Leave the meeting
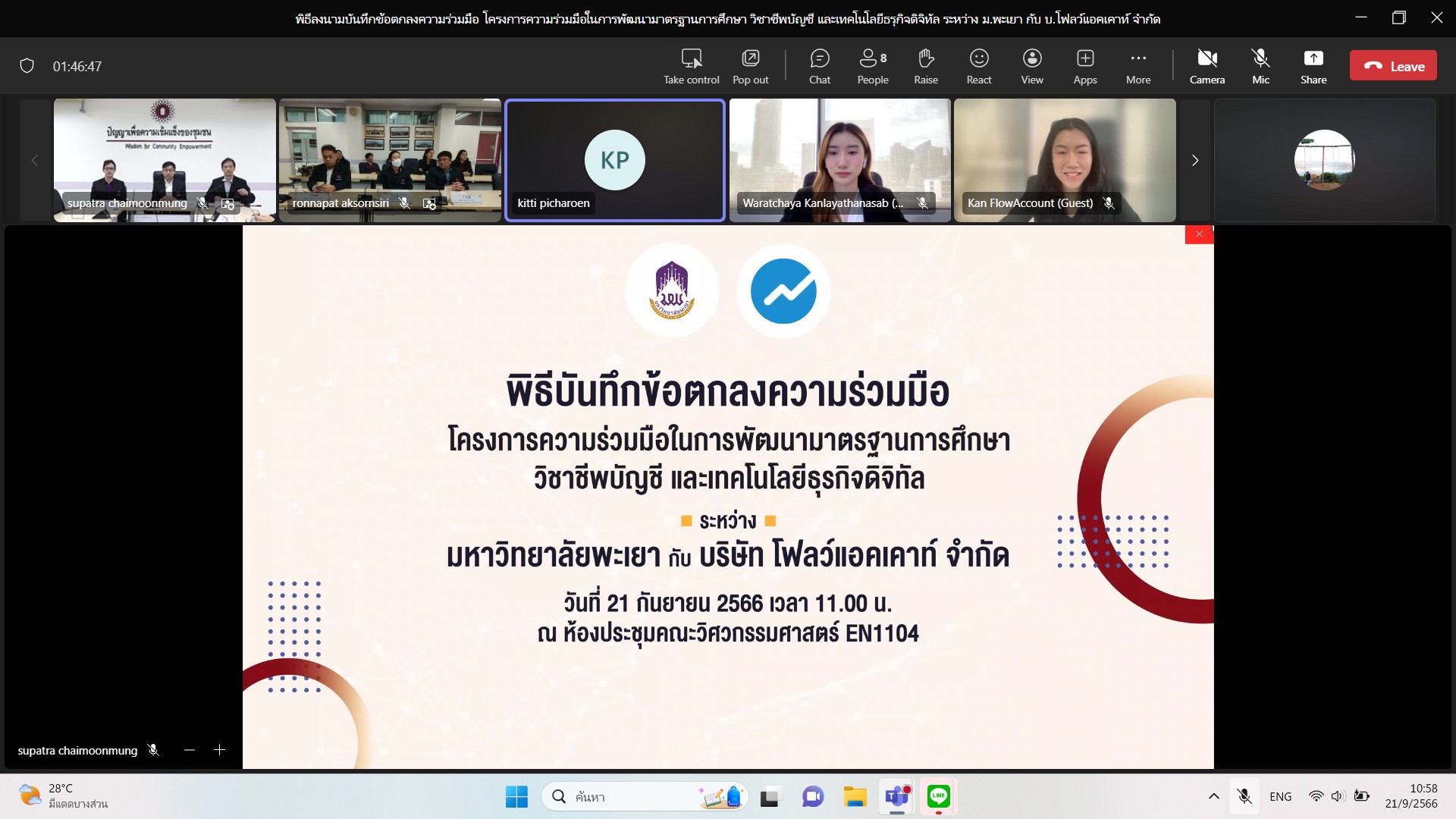Viewport: 1456px width, 819px height. 1393,66
